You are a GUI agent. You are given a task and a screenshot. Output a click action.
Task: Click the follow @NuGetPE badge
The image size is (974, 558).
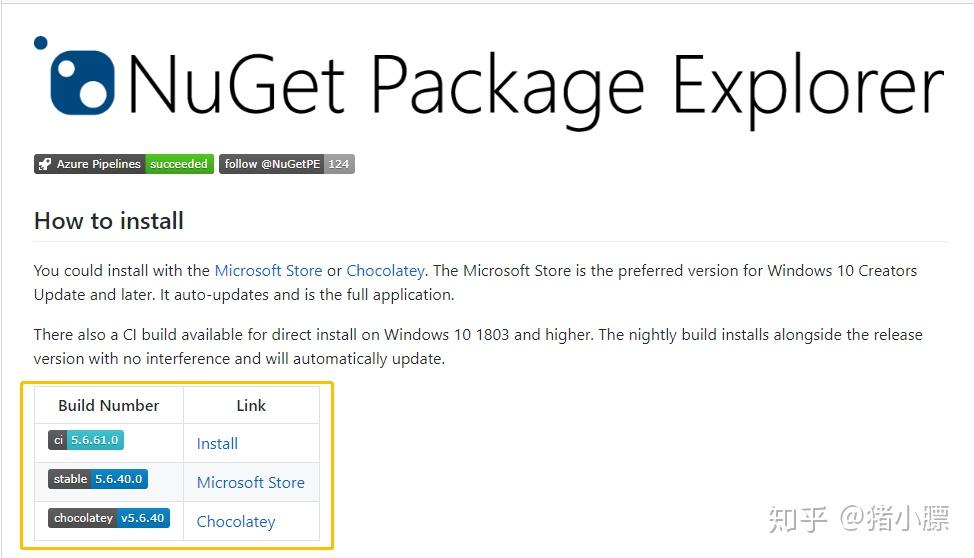(272, 164)
